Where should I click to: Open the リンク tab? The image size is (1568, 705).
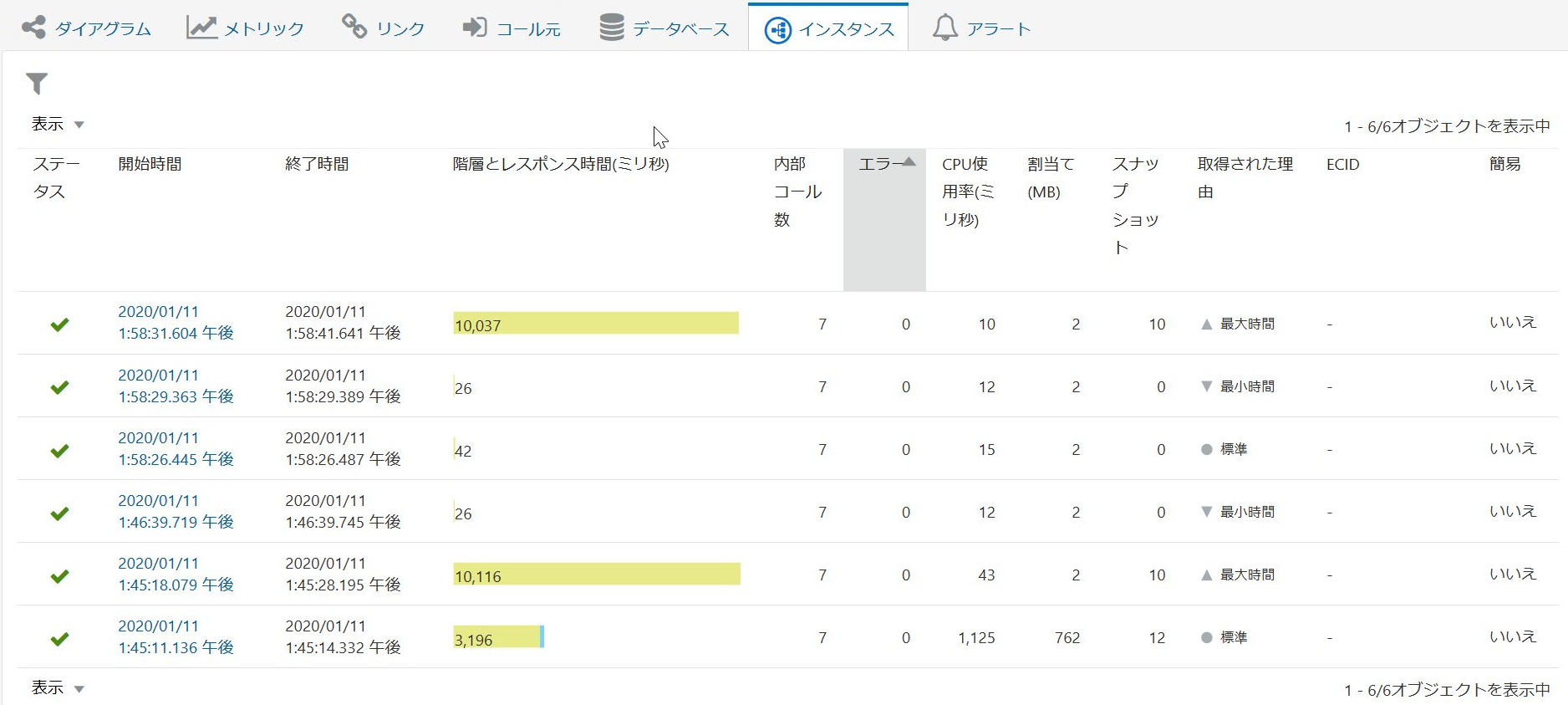point(384,28)
